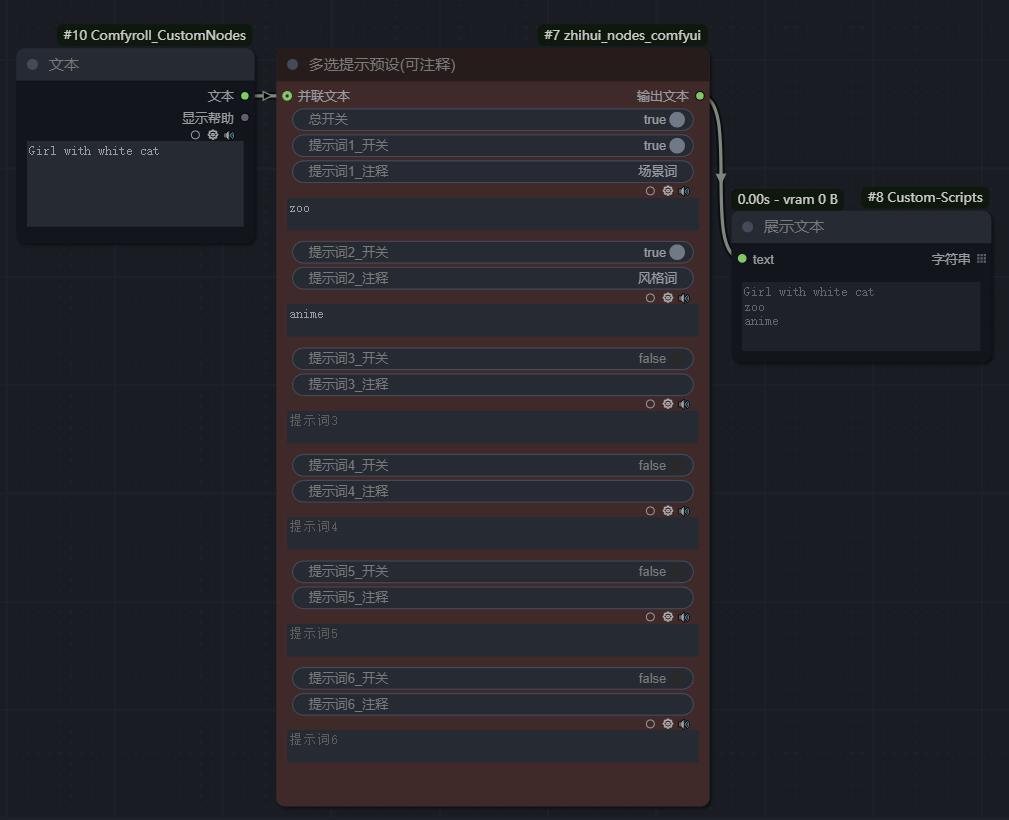
Task: Click the empty 提示词5_注释 field
Action: pyautogui.click(x=493, y=597)
